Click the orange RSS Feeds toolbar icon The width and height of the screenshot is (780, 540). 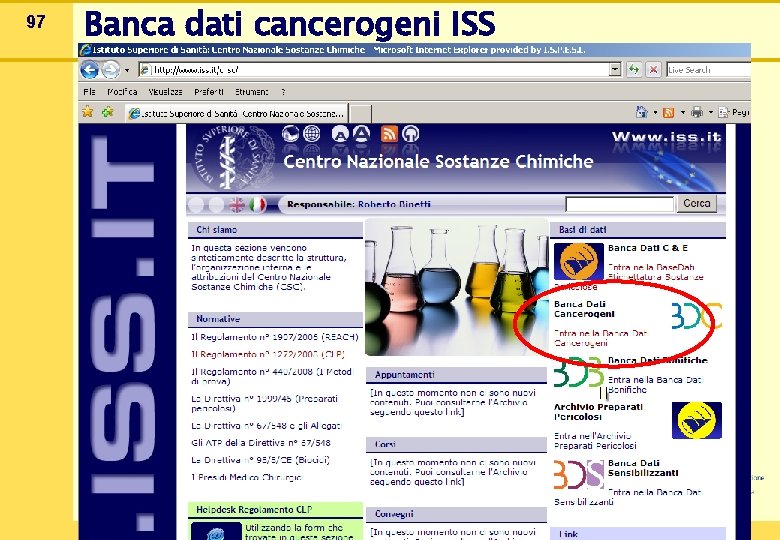pyautogui.click(x=669, y=113)
